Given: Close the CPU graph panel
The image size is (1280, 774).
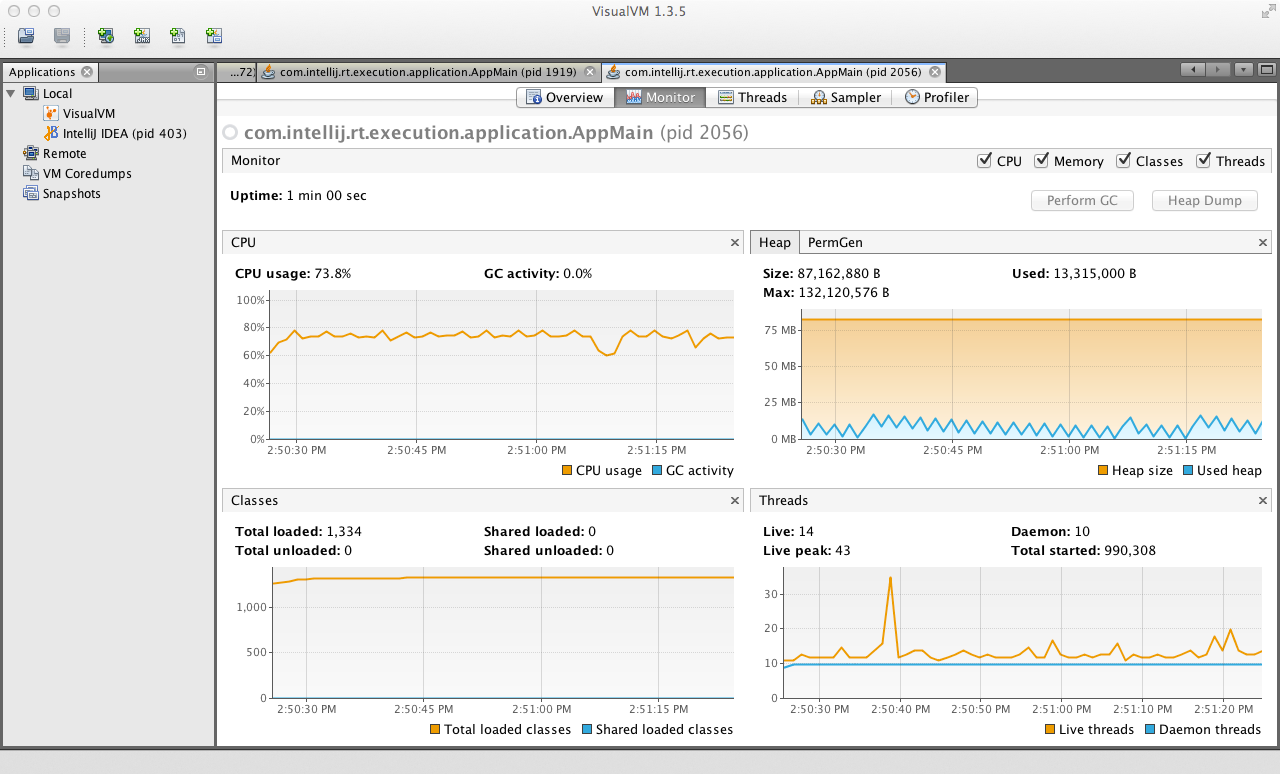Looking at the screenshot, I should tap(734, 242).
